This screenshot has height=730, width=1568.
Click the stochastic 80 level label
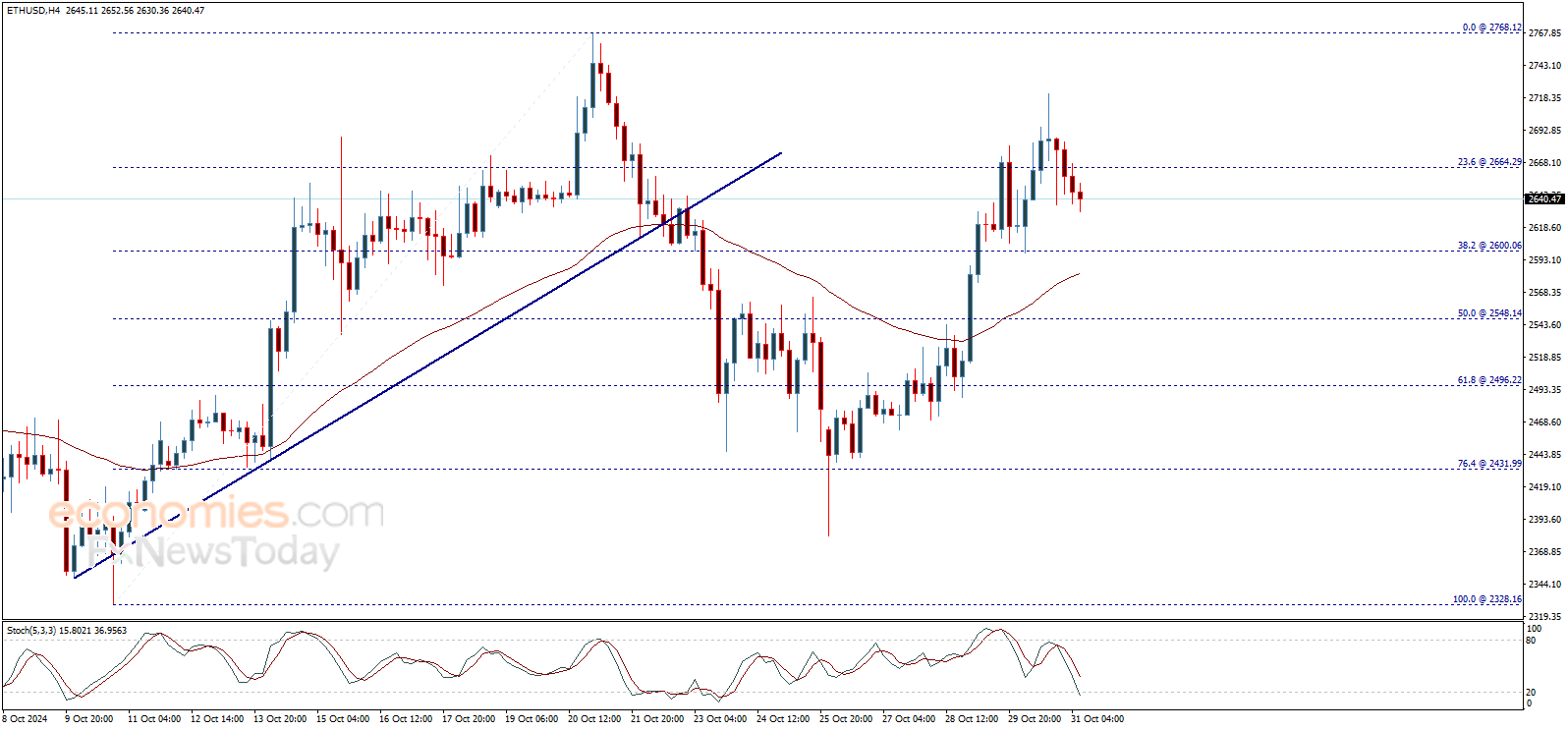1531,641
